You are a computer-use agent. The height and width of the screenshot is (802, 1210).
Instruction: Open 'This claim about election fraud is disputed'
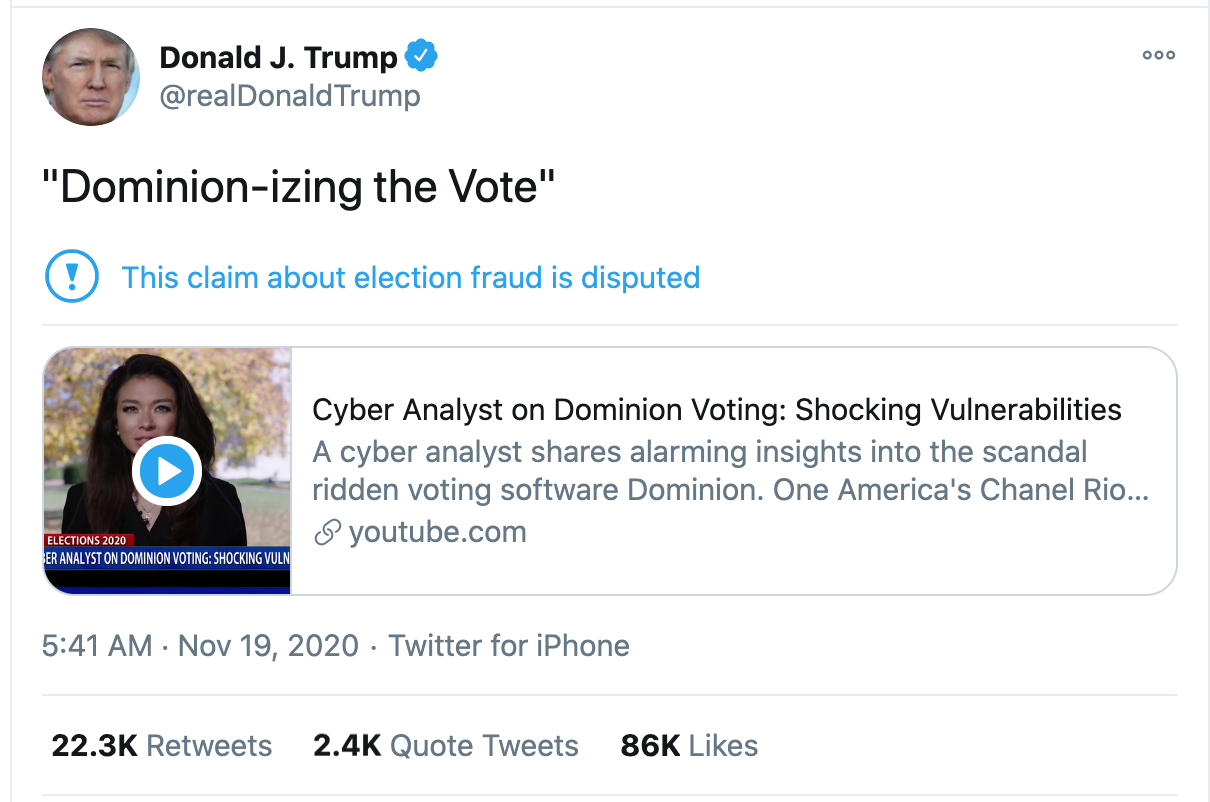pos(410,277)
